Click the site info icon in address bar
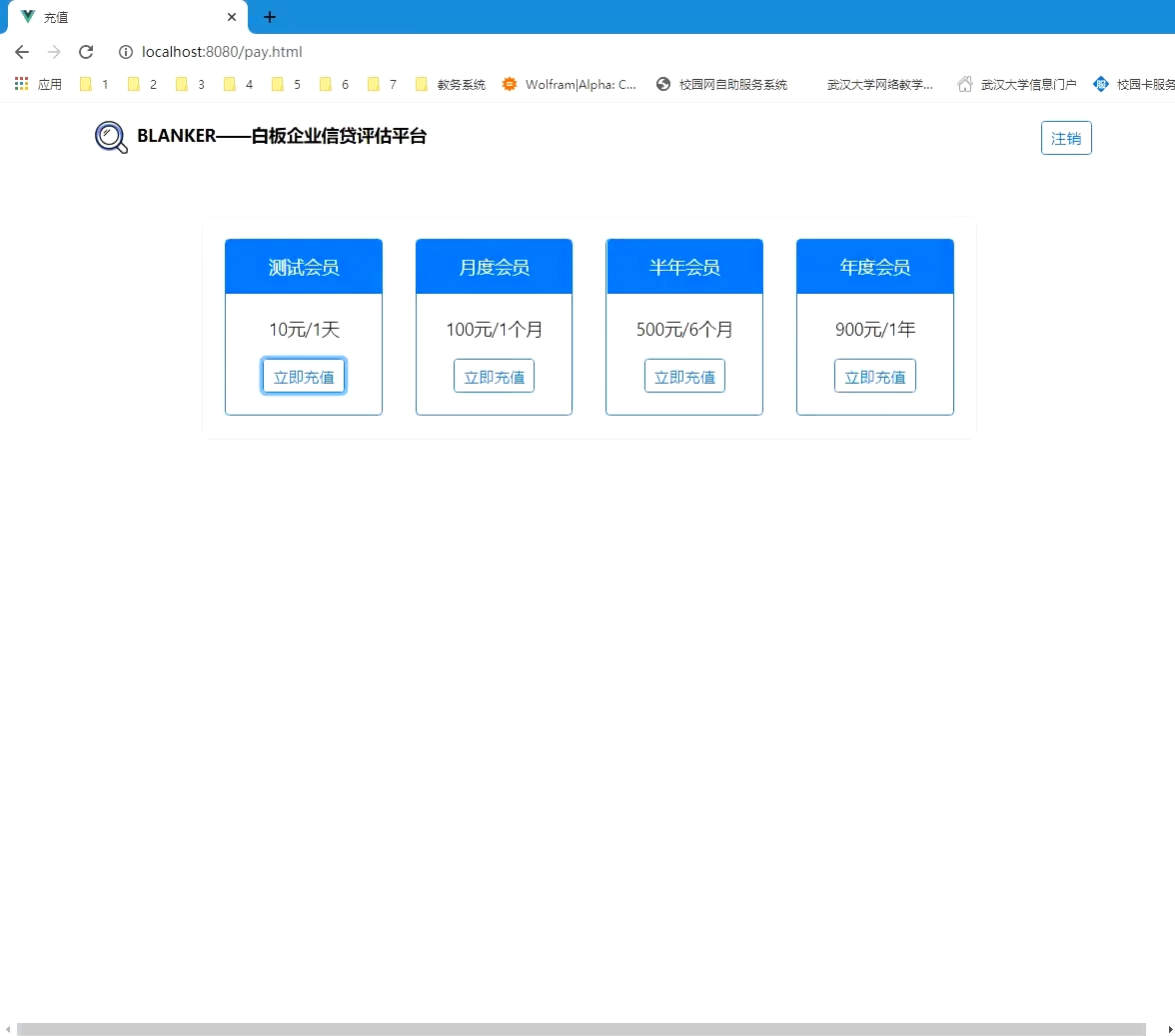This screenshot has height=1036, width=1175. pos(126,52)
